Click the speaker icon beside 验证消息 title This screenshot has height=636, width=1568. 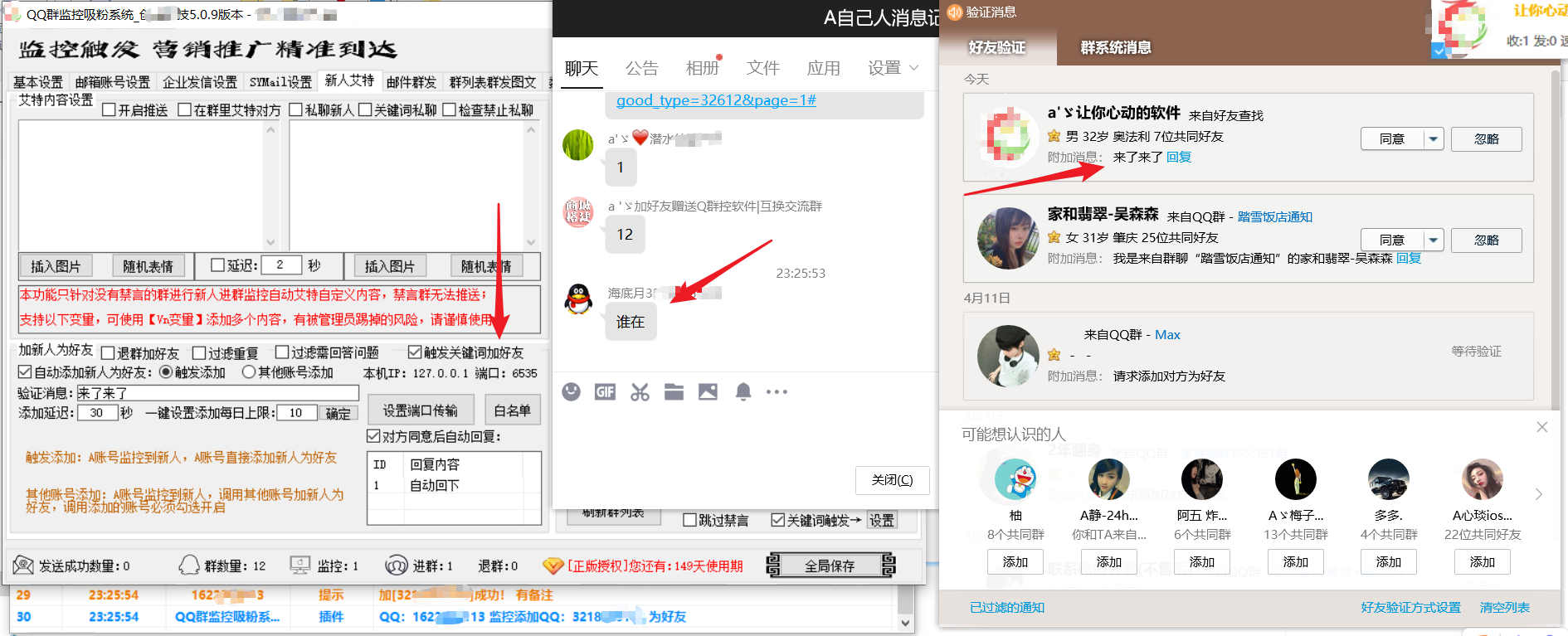tap(954, 12)
